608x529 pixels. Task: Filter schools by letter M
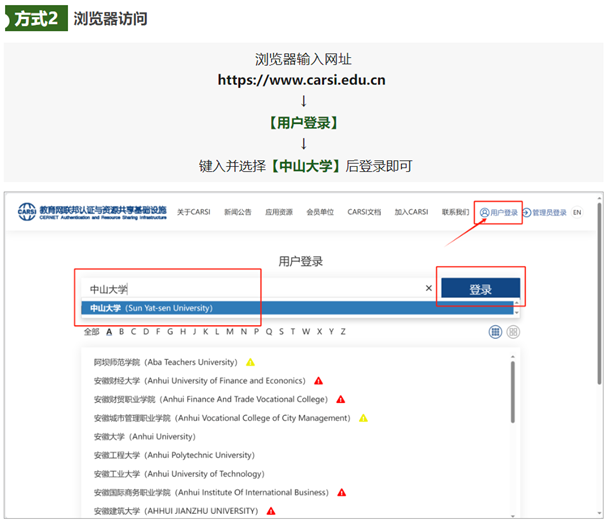(x=230, y=332)
